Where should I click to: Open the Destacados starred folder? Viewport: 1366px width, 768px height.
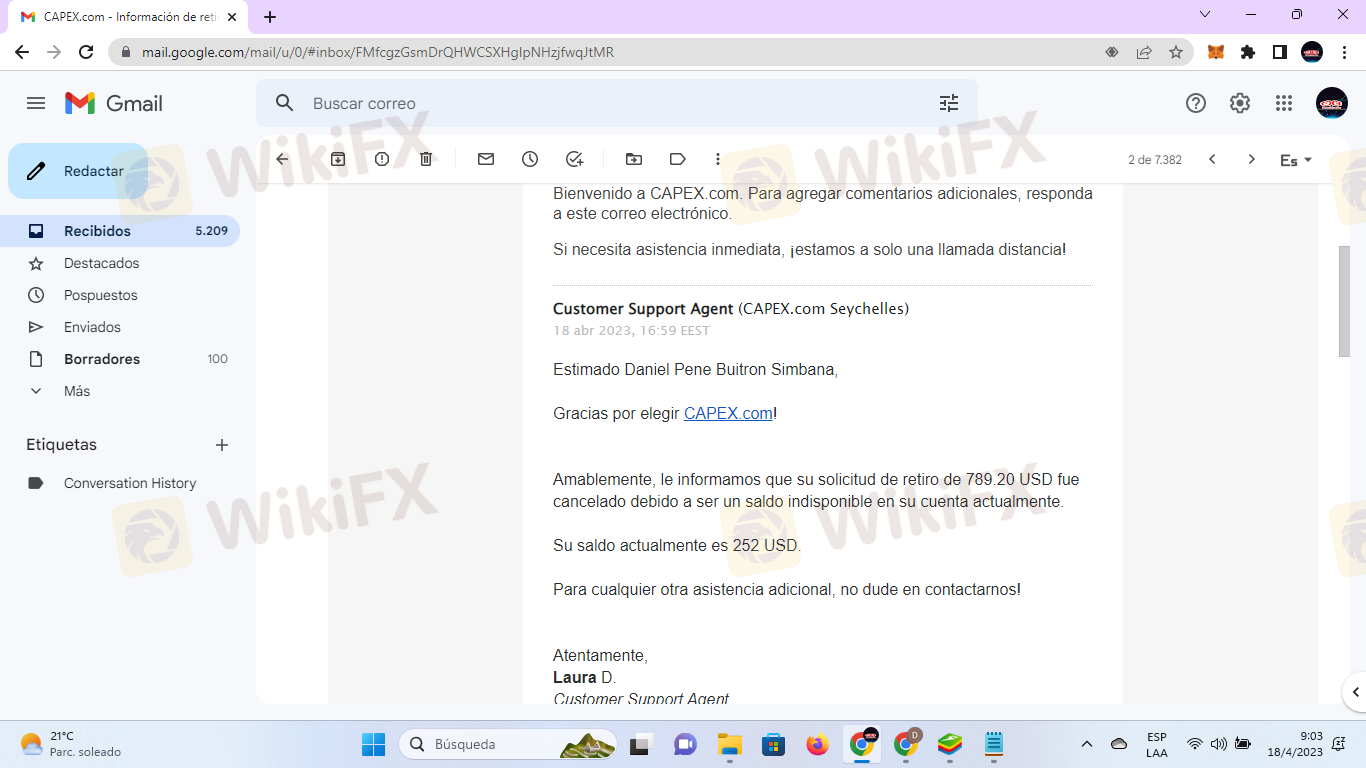(120, 263)
